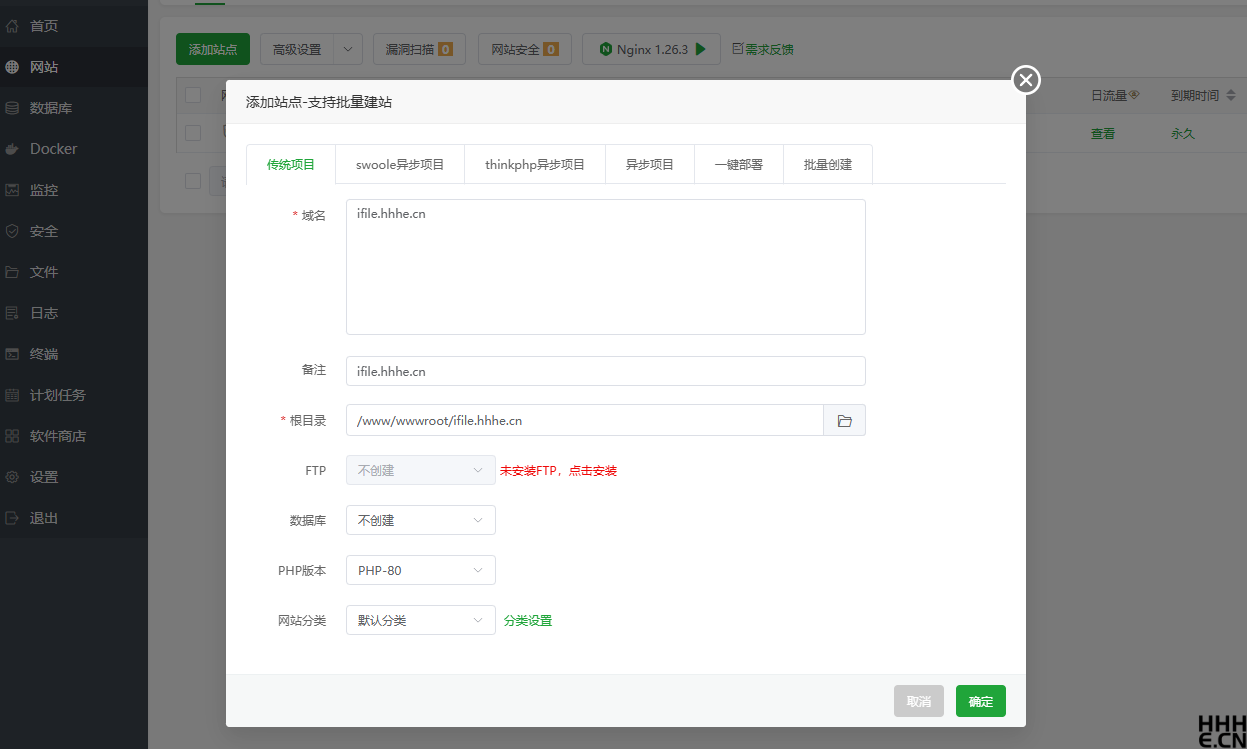Open the 终端 terminal icon in sidebar
The height and width of the screenshot is (749, 1247).
[12, 354]
